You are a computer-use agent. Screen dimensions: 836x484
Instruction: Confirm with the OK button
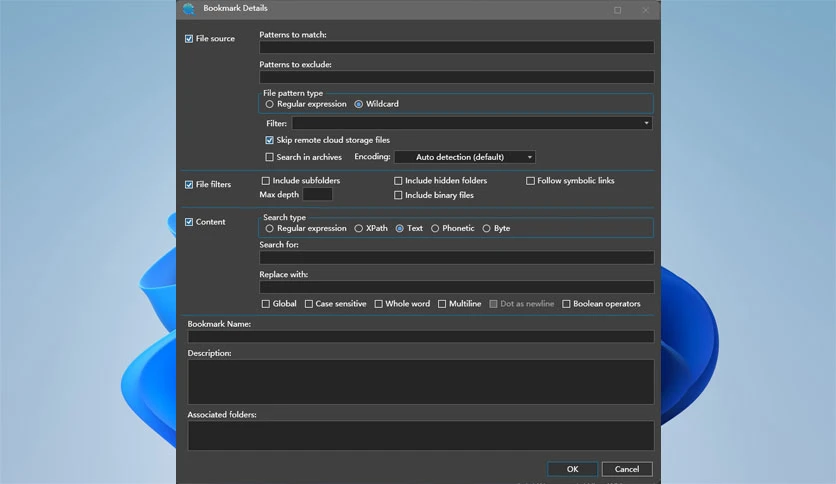572,469
